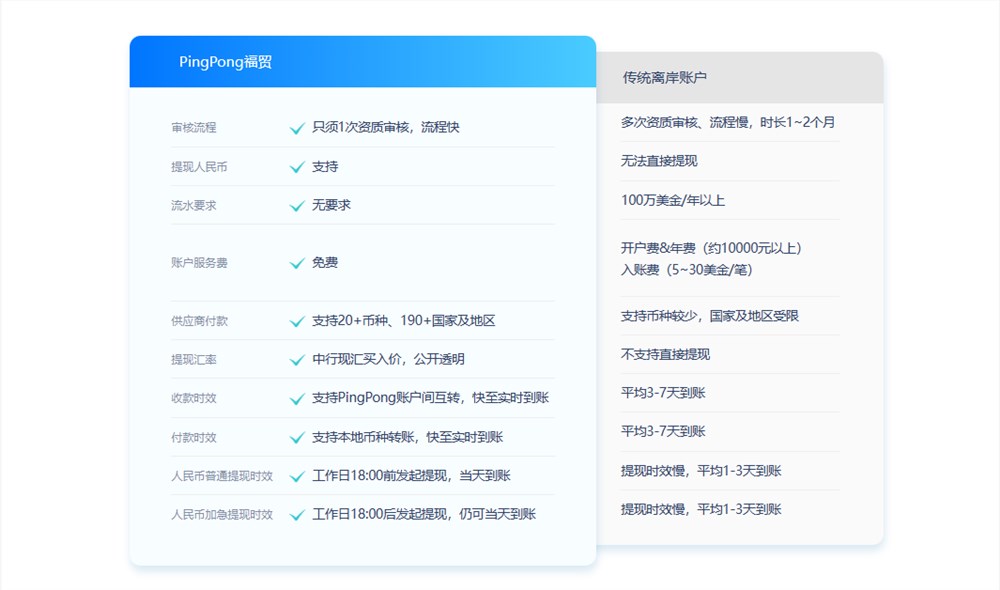1000x590 pixels.
Task: Click the checkmark beside 只须1次资质审核
Action: click(x=297, y=128)
